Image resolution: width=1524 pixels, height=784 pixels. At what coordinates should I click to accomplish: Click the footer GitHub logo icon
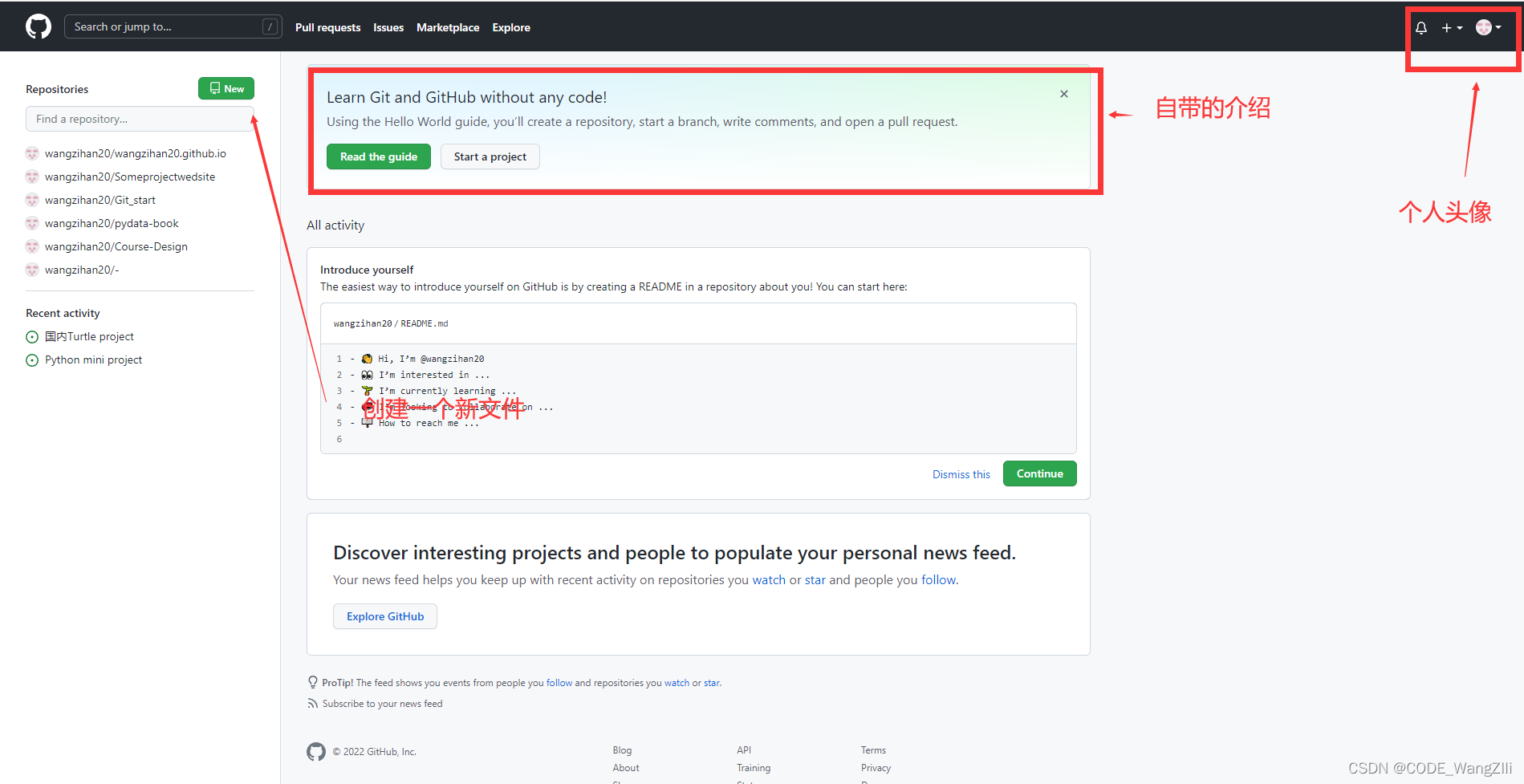316,752
